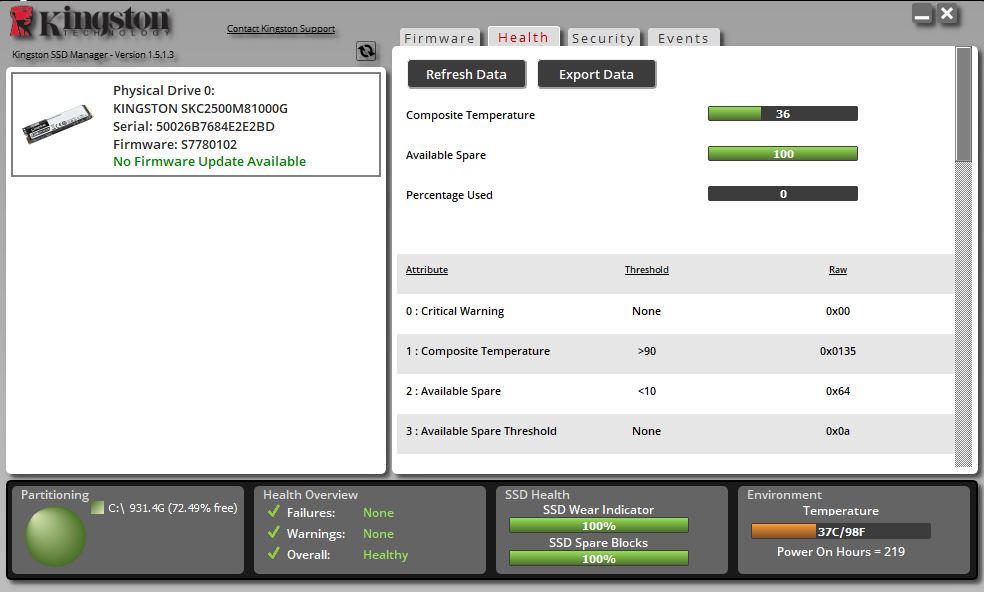The width and height of the screenshot is (984, 592).
Task: Click the C: partition color legend square
Action: 97,508
